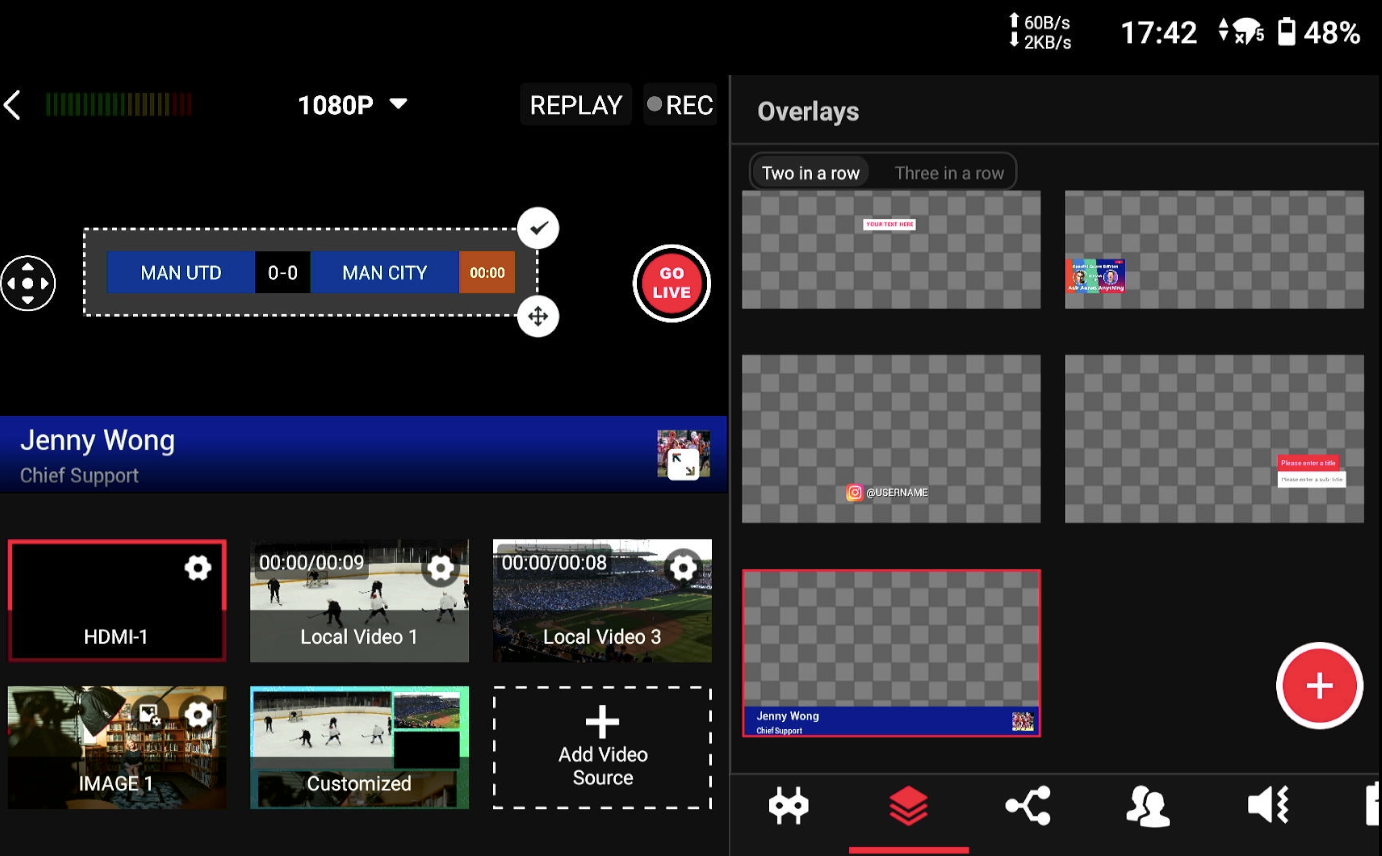Open IMAGE 1 settings gear
This screenshot has height=856, width=1382.
click(198, 714)
